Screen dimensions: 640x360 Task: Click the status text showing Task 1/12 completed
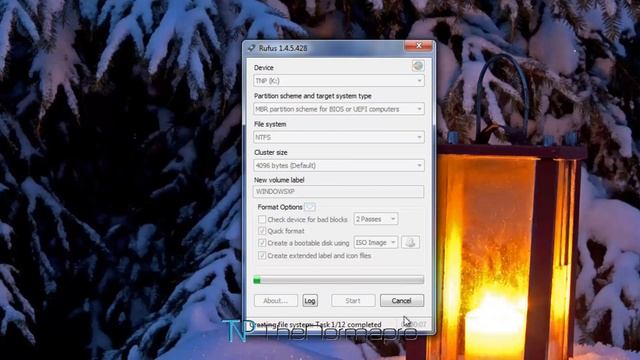[x=317, y=324]
